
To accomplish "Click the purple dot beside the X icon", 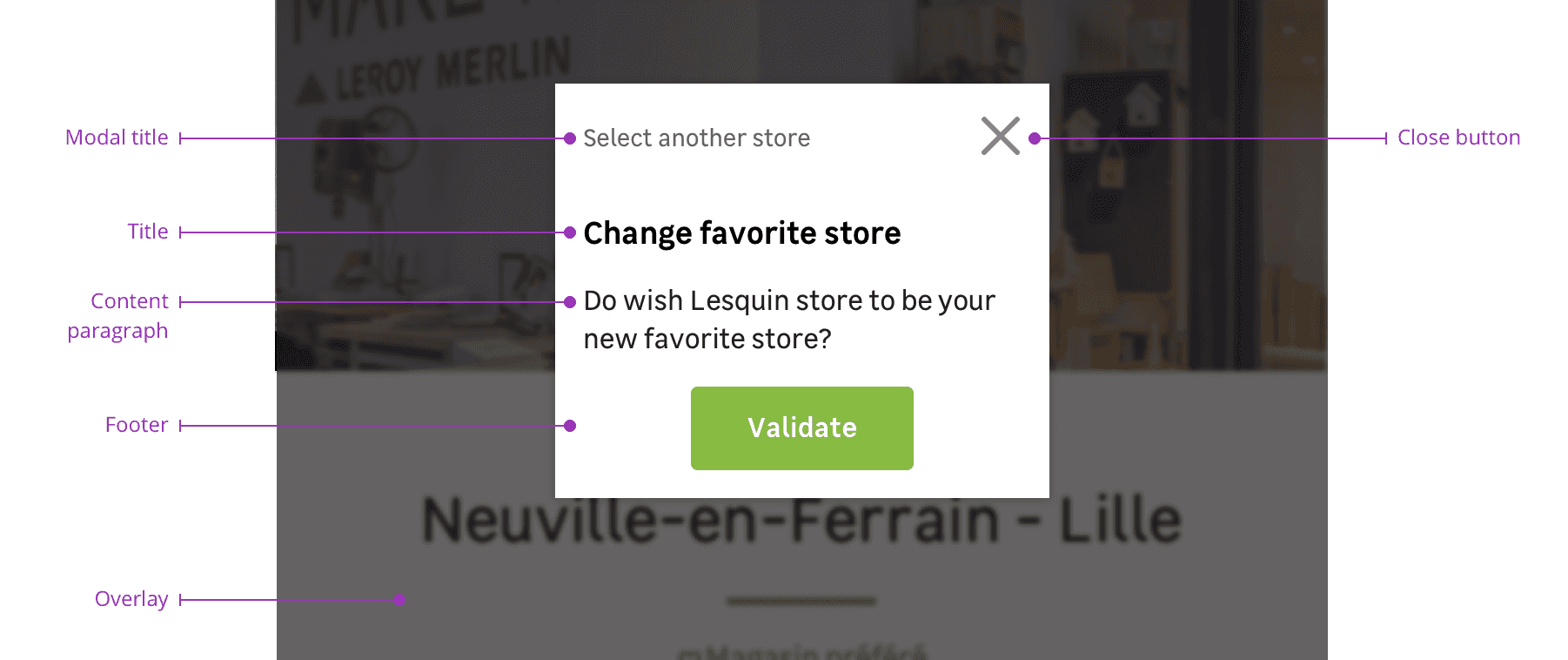I will [x=1035, y=138].
